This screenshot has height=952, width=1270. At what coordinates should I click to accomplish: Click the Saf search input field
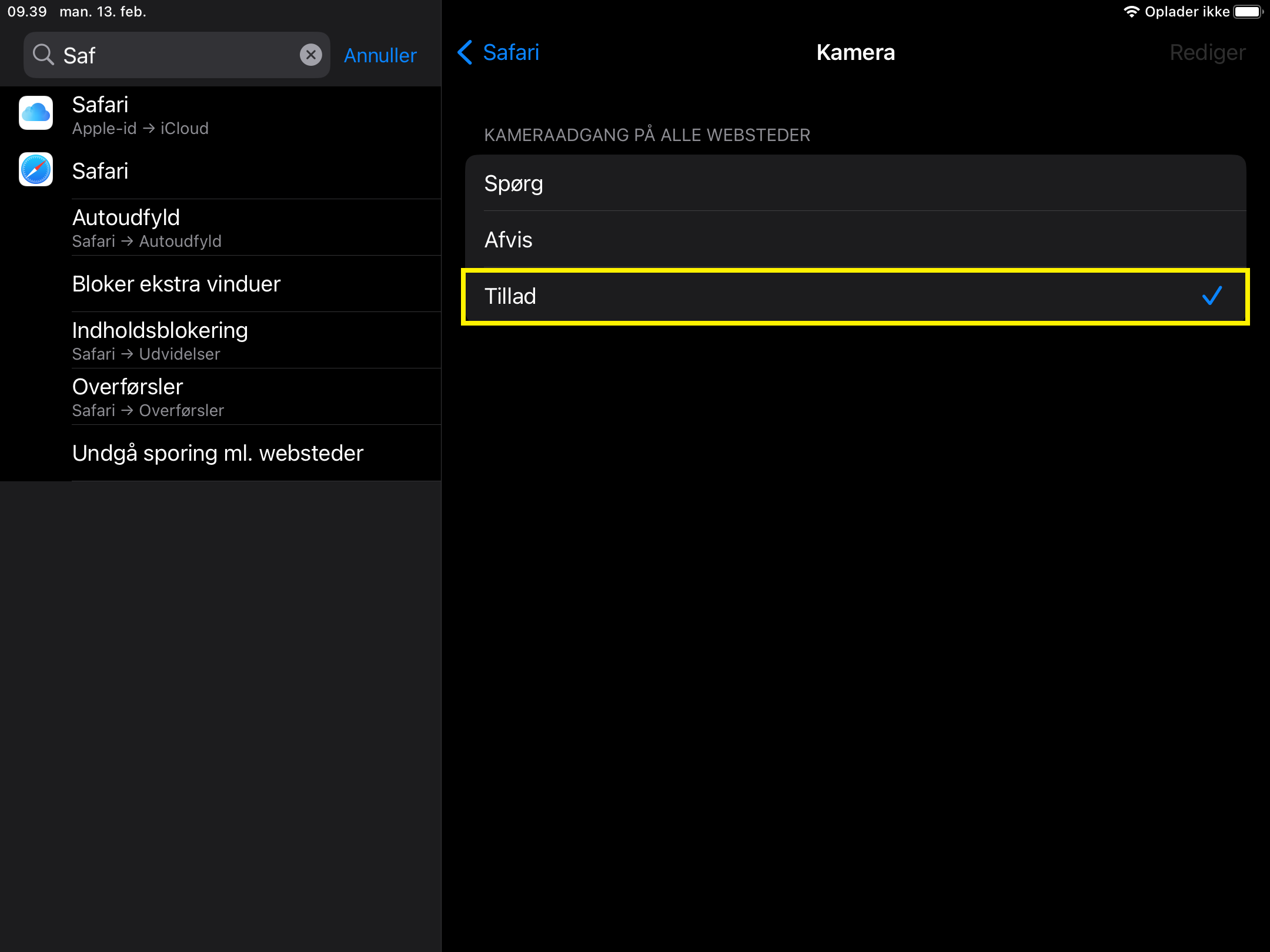click(176, 55)
